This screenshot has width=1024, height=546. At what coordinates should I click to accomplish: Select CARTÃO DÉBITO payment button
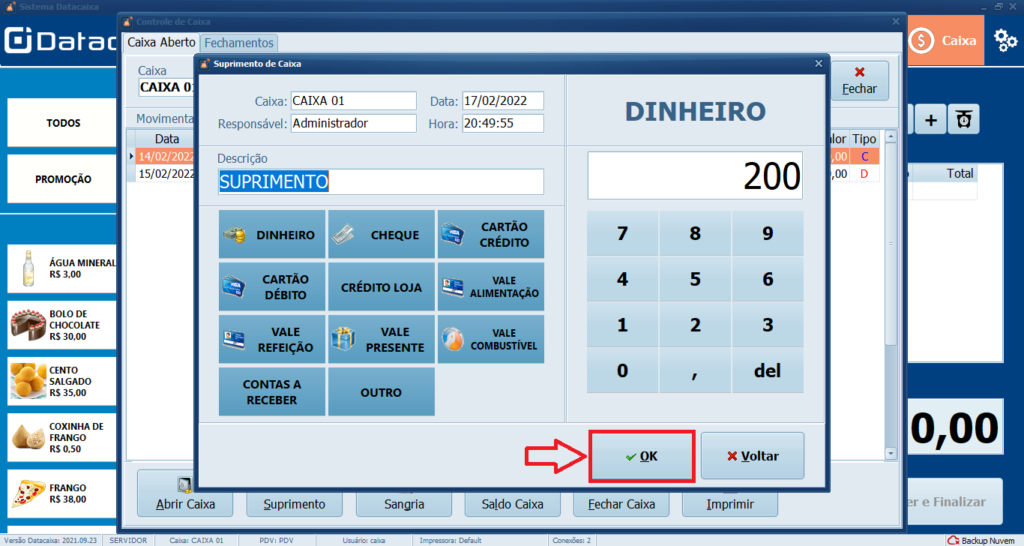(x=272, y=287)
